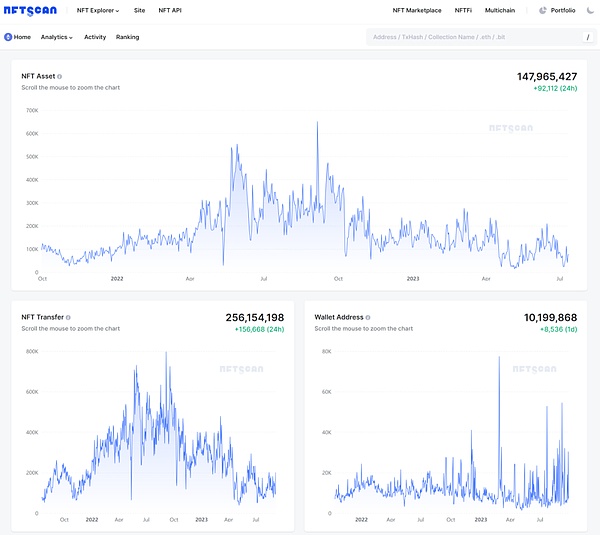Screen dimensions: 600x535
Task: Click info icon next to NFT Asset
Action: tap(60, 76)
